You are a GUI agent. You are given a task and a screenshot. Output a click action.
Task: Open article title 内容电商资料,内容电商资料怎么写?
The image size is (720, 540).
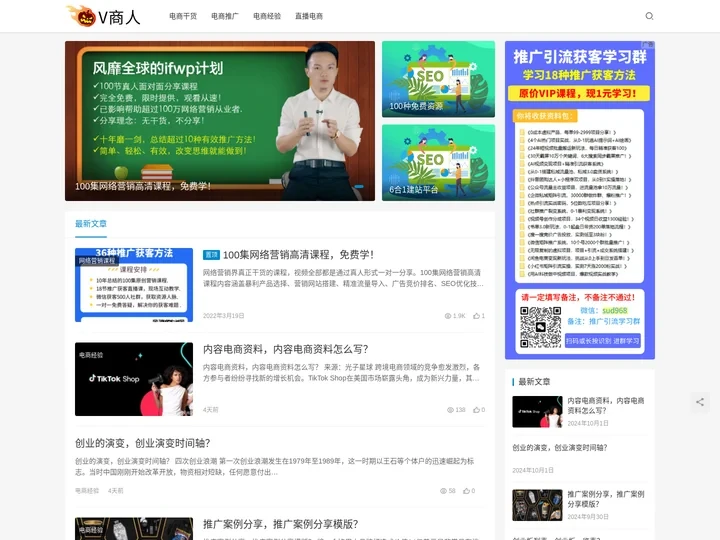point(286,349)
